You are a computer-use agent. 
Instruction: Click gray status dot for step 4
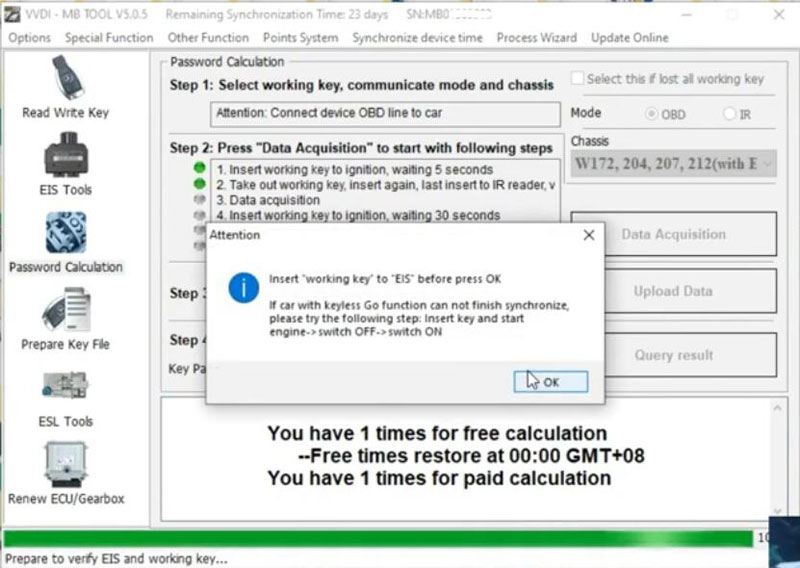pyautogui.click(x=199, y=215)
